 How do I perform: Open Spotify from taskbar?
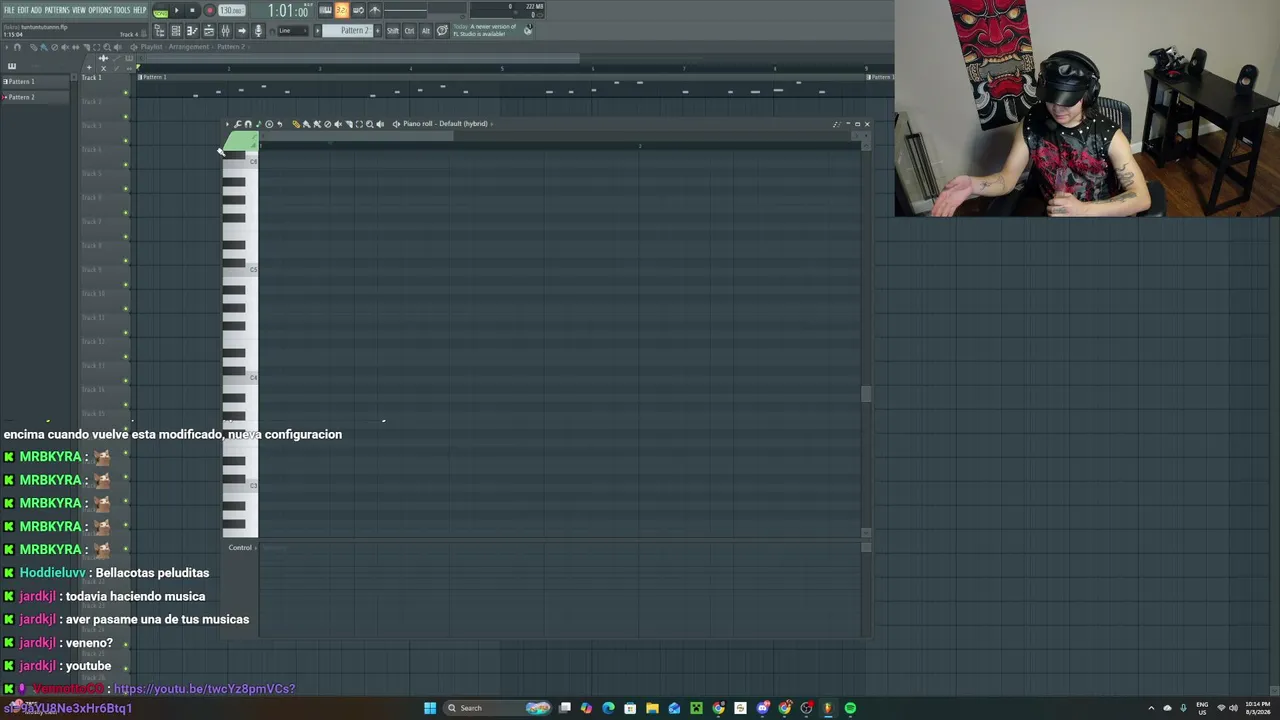[850, 708]
